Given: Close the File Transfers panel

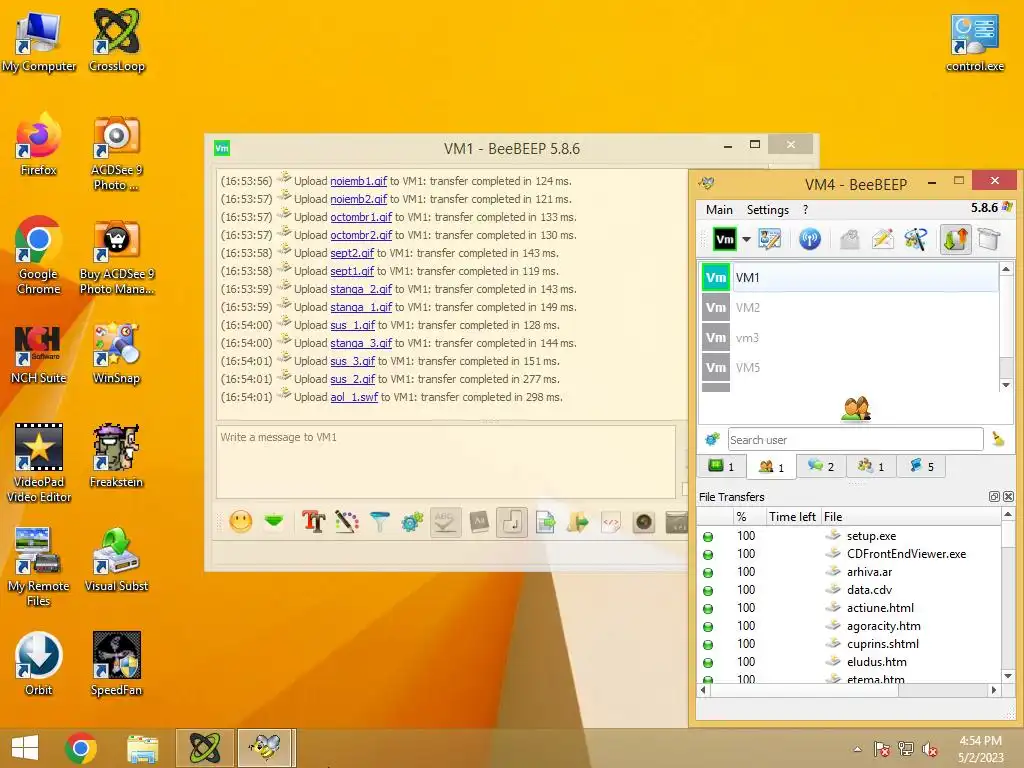Looking at the screenshot, I should point(1008,496).
